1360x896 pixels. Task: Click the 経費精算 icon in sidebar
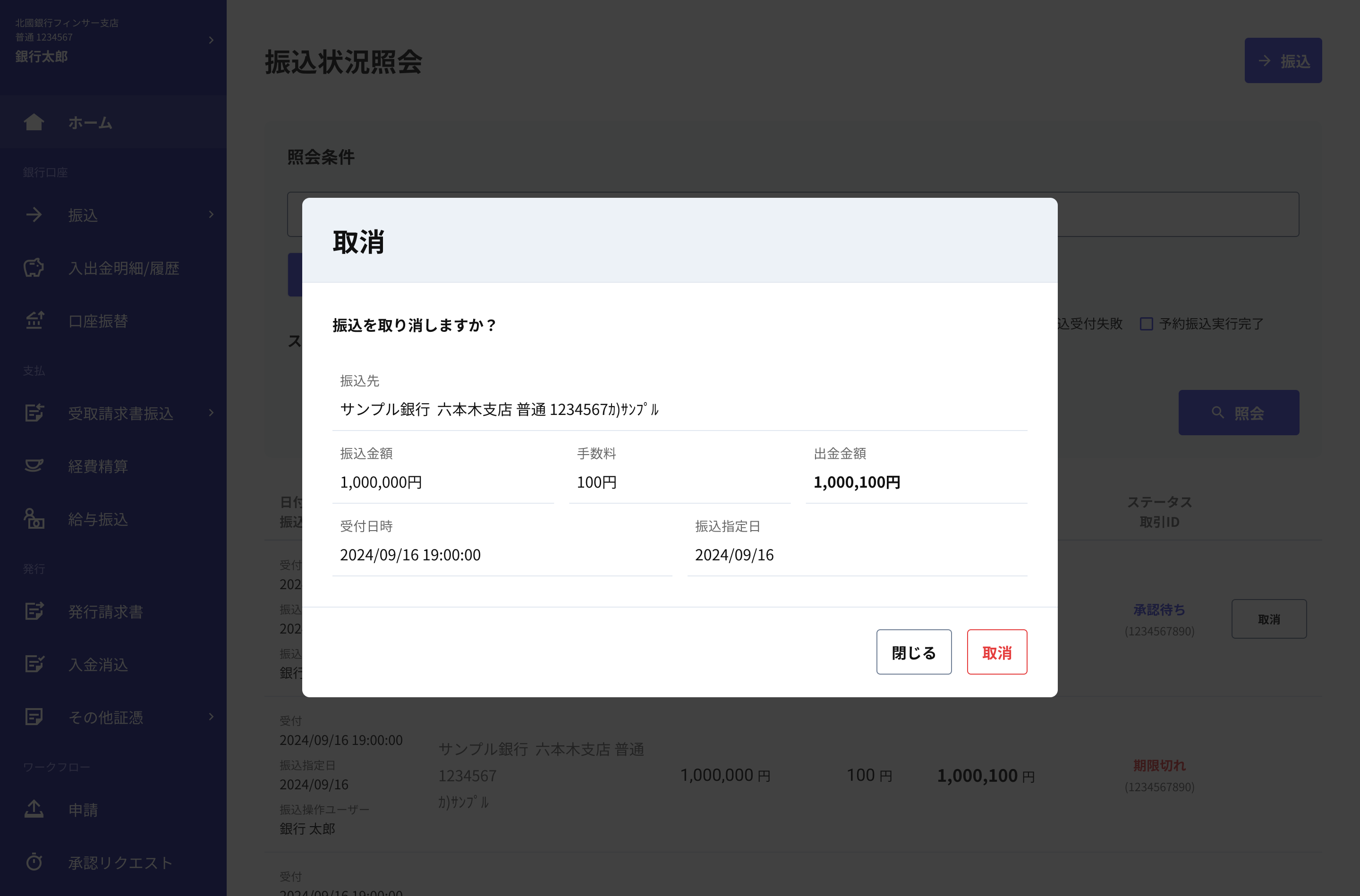coord(34,466)
